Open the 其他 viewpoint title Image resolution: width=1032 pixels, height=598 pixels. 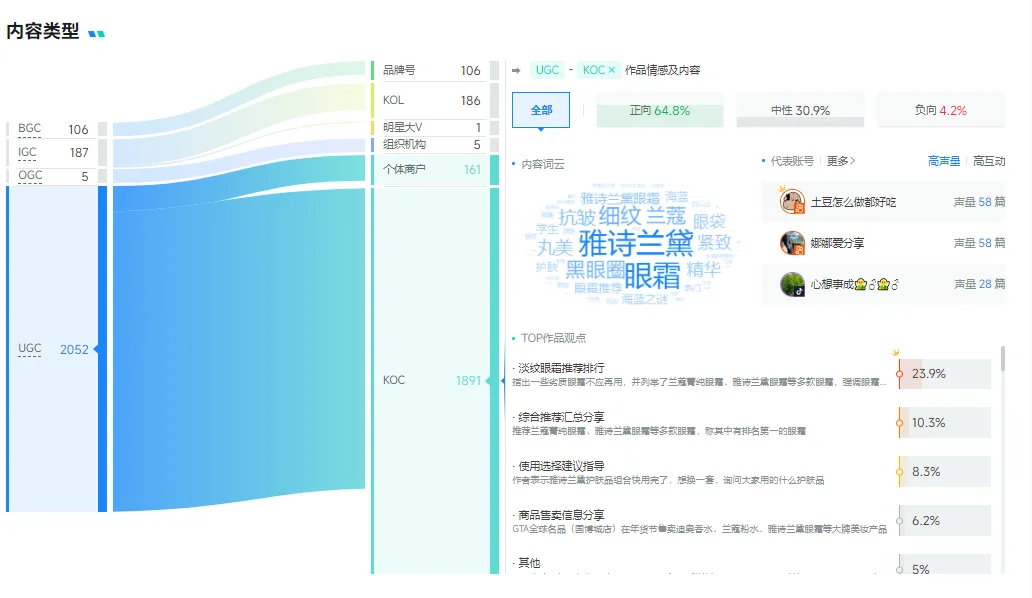[x=529, y=563]
